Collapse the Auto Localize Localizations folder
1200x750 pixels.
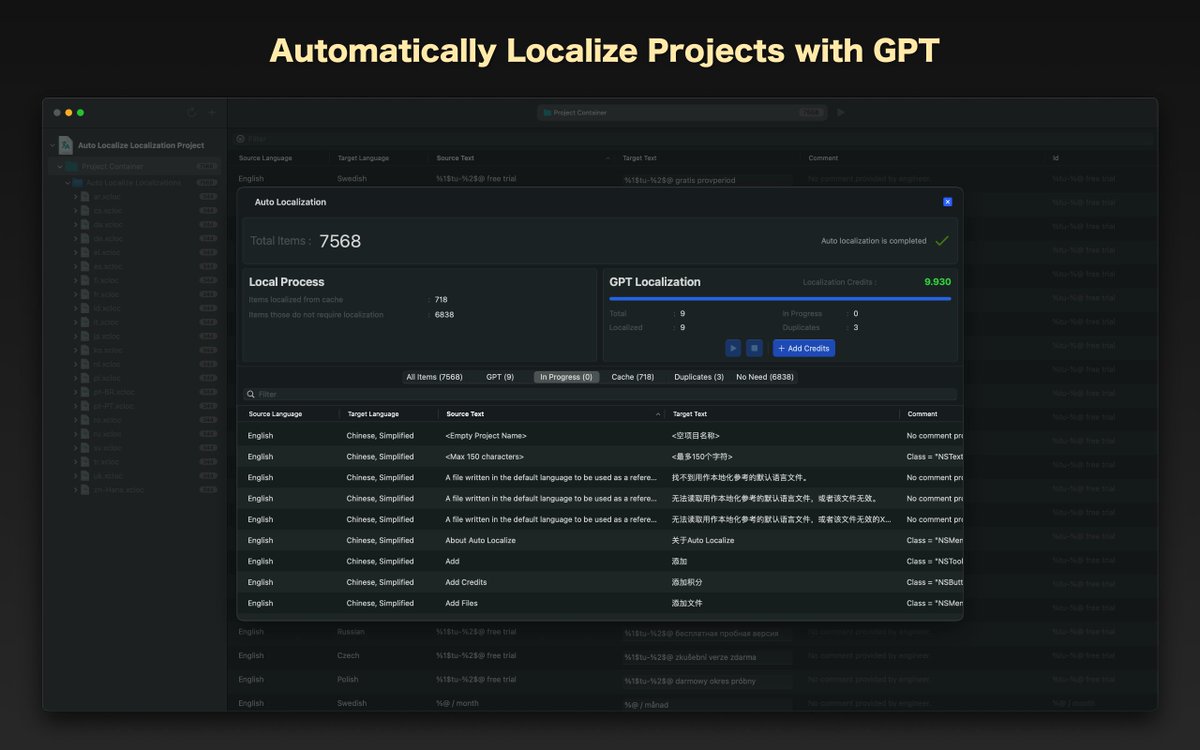point(68,183)
